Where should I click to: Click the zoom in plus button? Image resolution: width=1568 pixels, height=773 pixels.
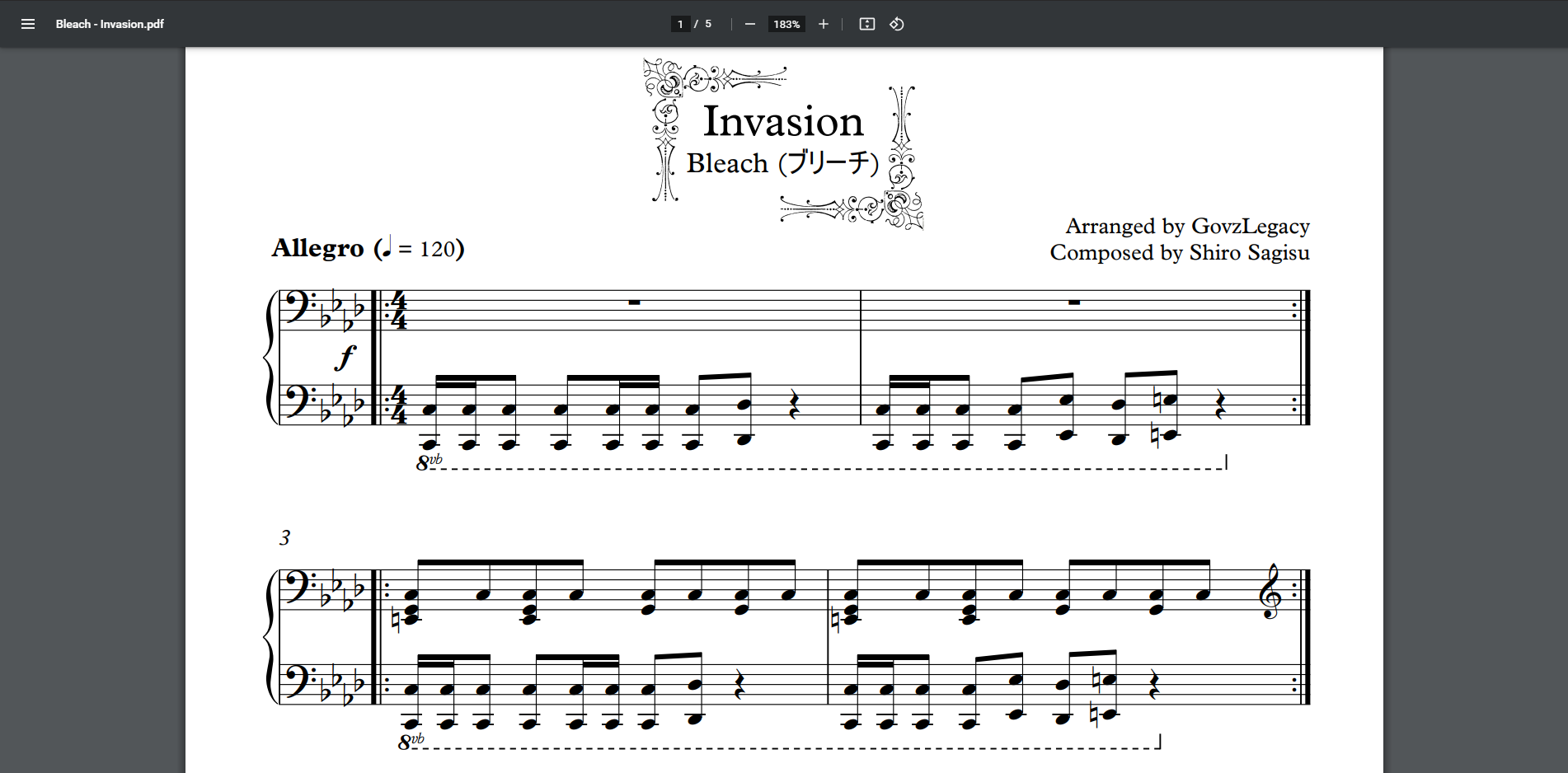point(823,24)
